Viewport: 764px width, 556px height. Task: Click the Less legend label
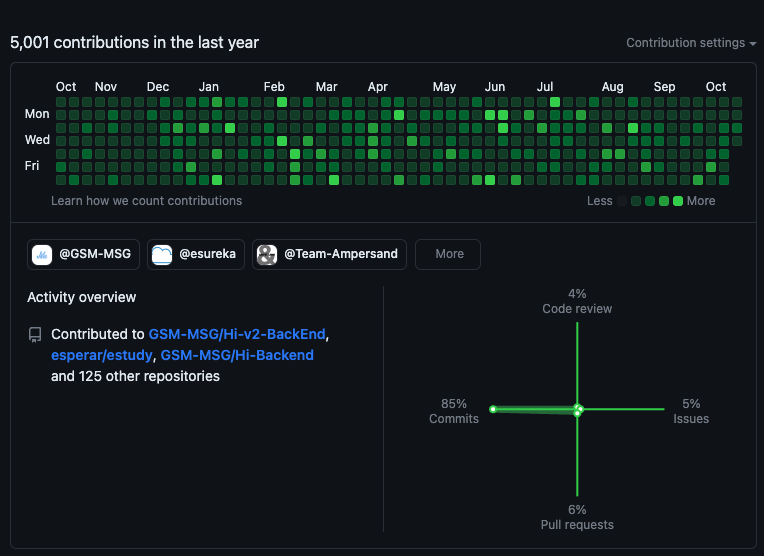(x=599, y=201)
